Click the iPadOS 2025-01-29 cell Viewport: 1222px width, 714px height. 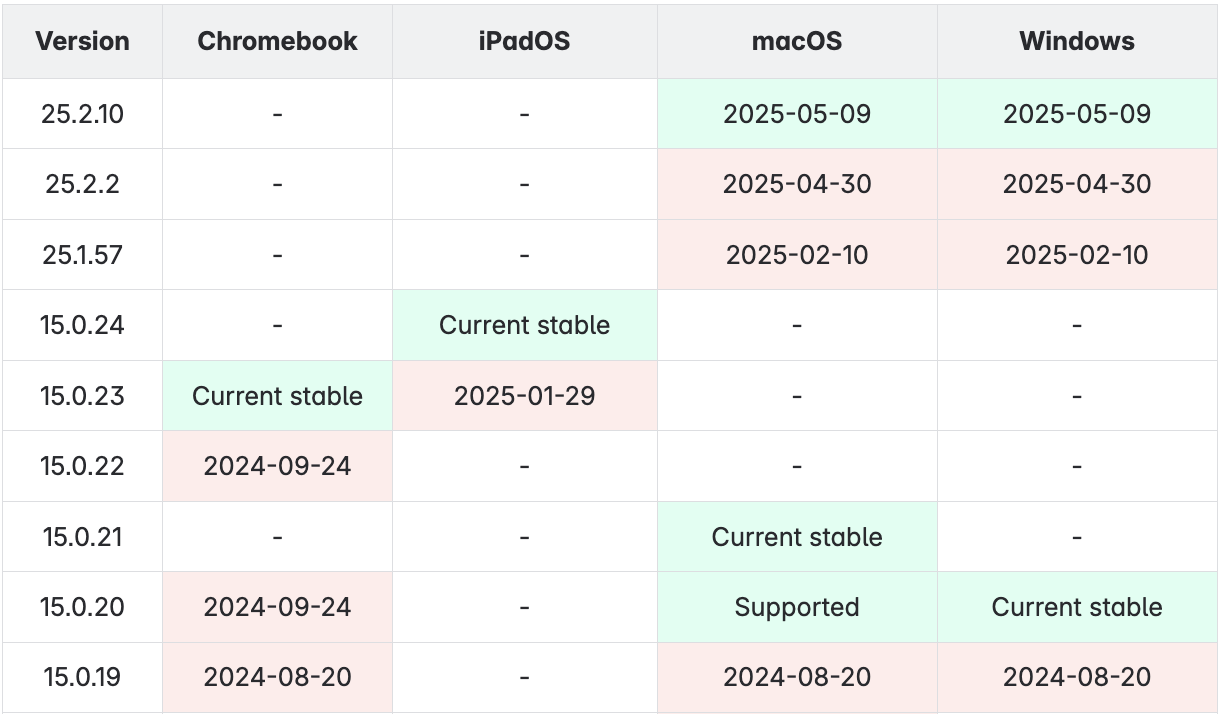(524, 396)
